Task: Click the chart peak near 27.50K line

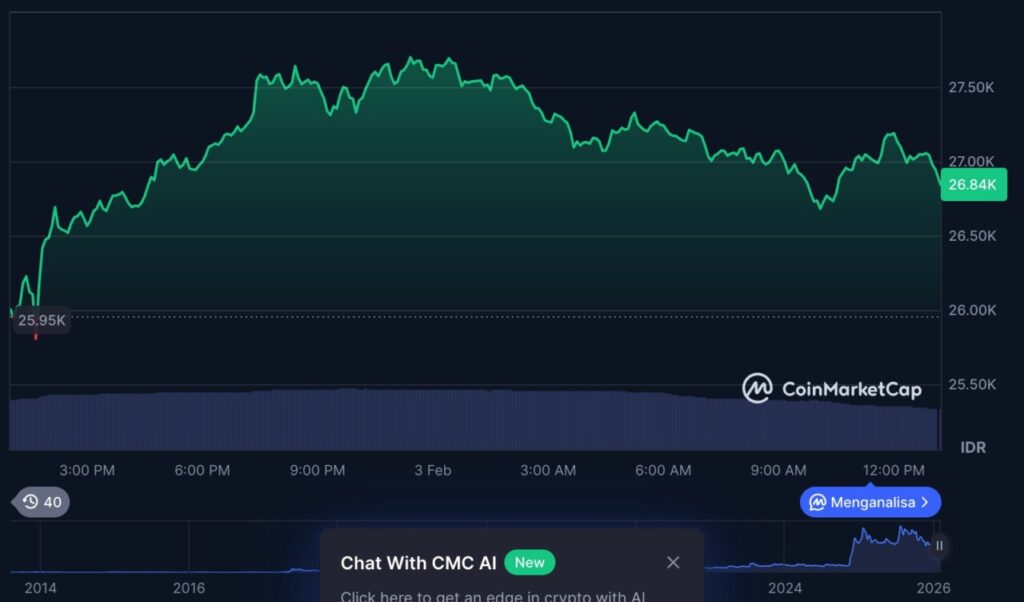Action: (x=412, y=60)
